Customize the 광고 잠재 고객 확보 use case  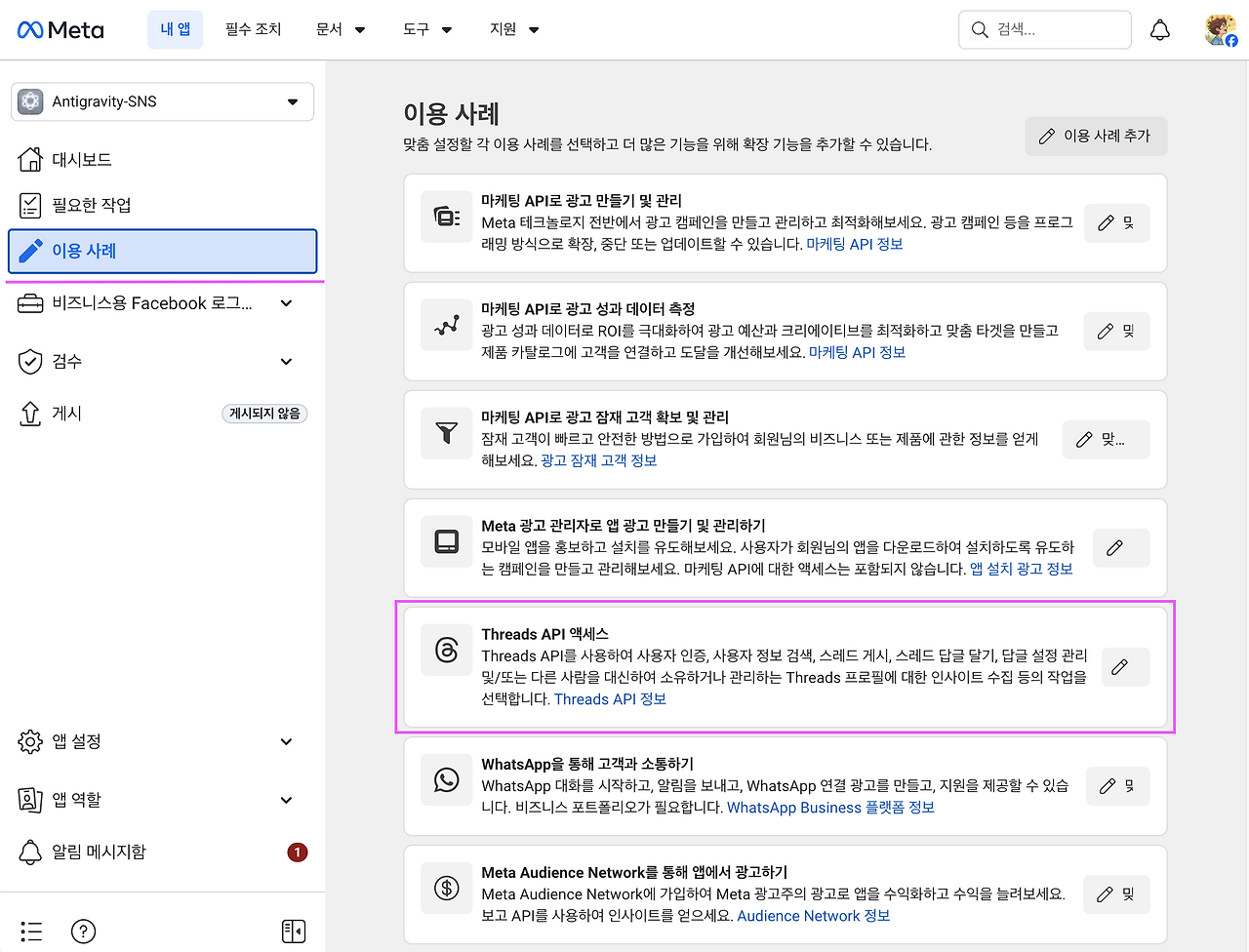1107,440
